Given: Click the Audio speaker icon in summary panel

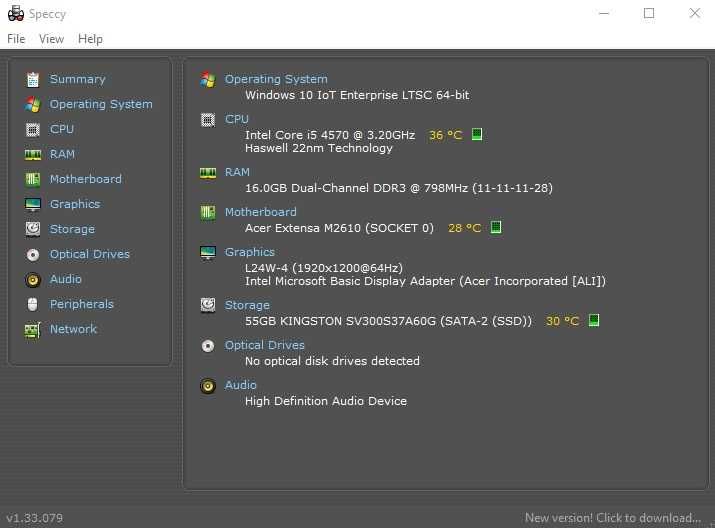Looking at the screenshot, I should pyautogui.click(x=208, y=386).
